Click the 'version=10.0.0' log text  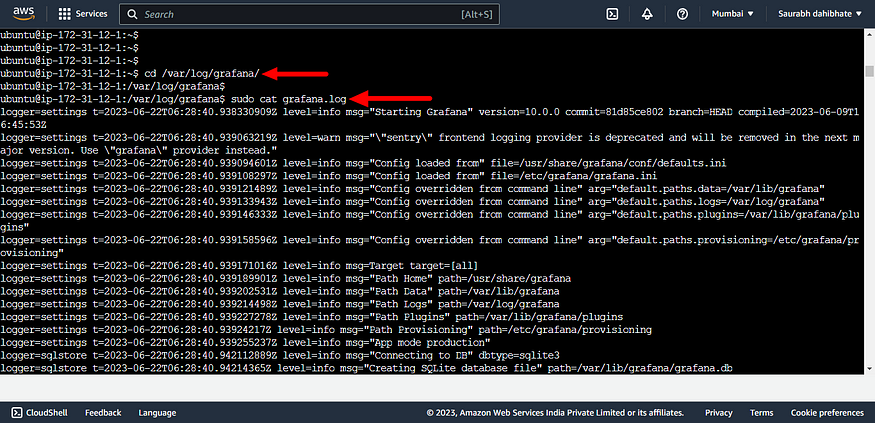point(519,112)
